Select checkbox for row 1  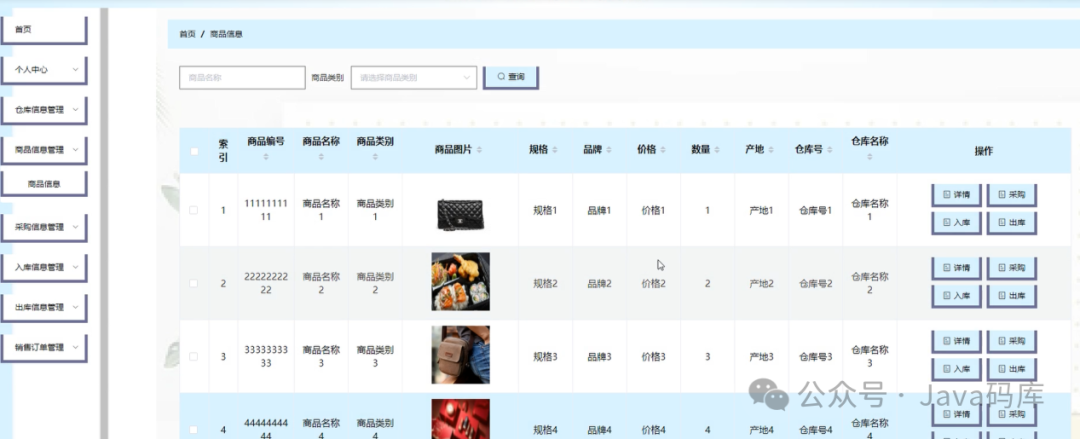pos(194,210)
